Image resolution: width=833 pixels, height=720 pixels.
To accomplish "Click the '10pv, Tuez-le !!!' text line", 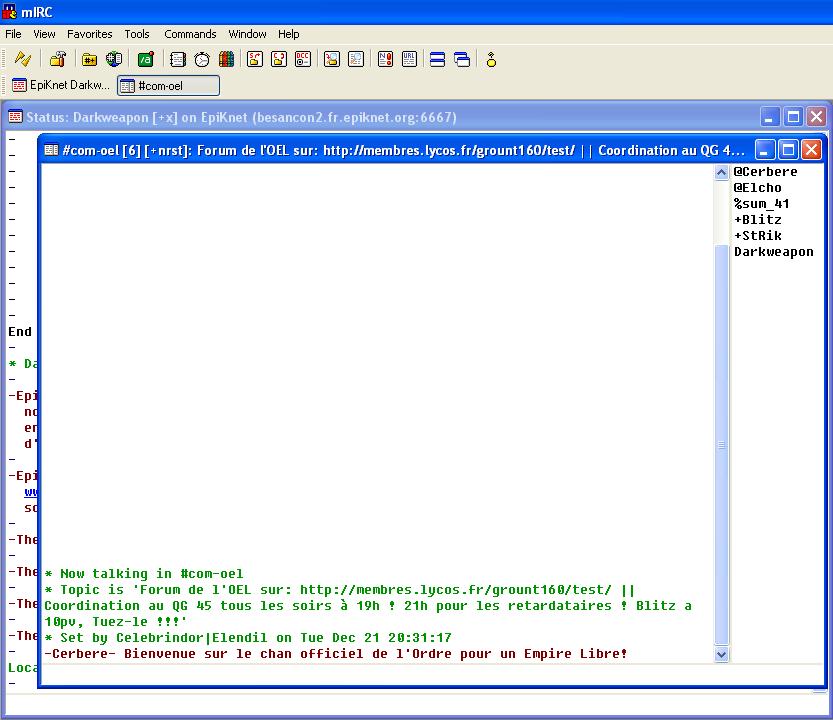I will (x=115, y=622).
